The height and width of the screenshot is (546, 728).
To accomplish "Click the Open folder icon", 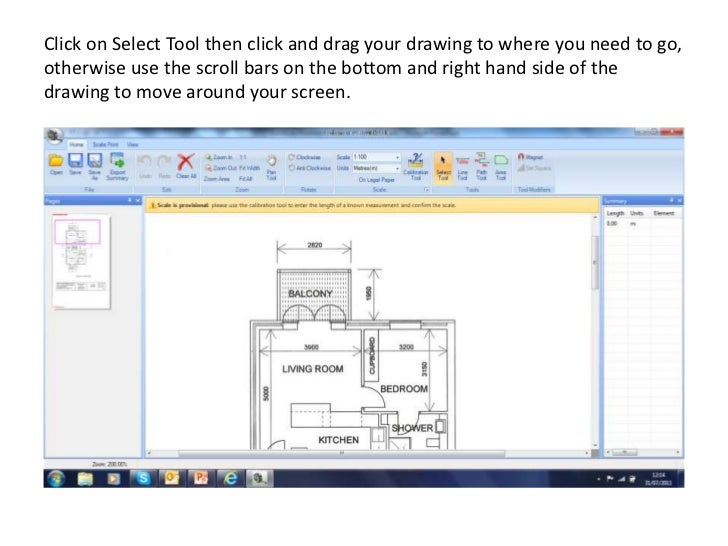I will coord(56,161).
